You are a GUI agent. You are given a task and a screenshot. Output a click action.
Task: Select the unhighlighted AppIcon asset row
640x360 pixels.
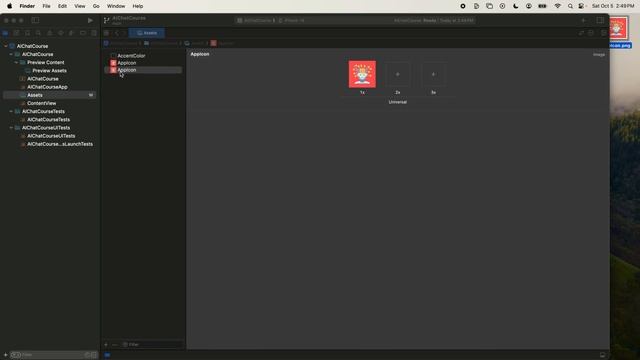pos(127,63)
